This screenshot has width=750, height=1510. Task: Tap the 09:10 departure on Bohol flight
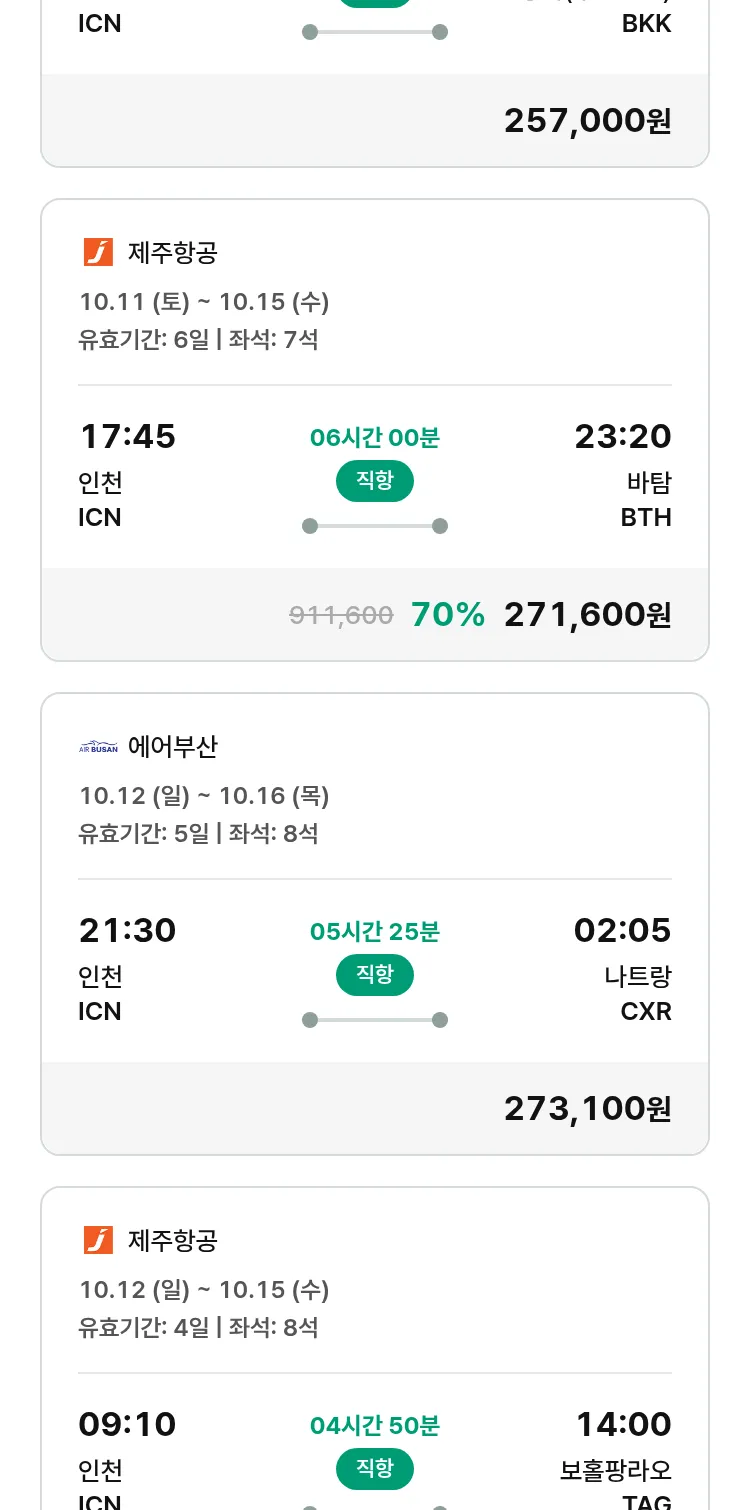[x=127, y=1425]
